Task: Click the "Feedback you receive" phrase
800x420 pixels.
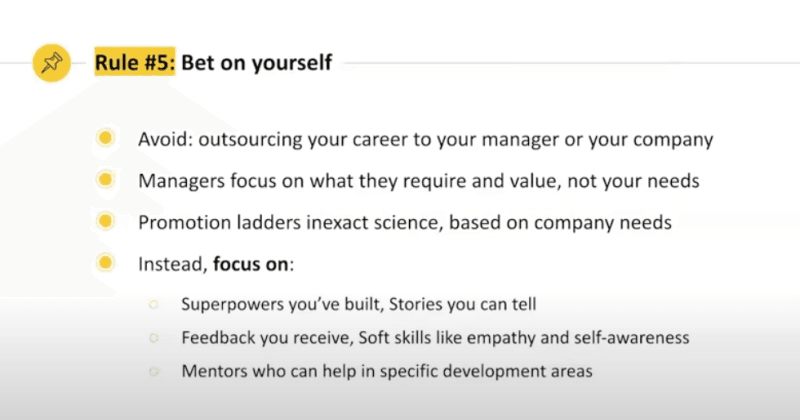Action: [257, 337]
